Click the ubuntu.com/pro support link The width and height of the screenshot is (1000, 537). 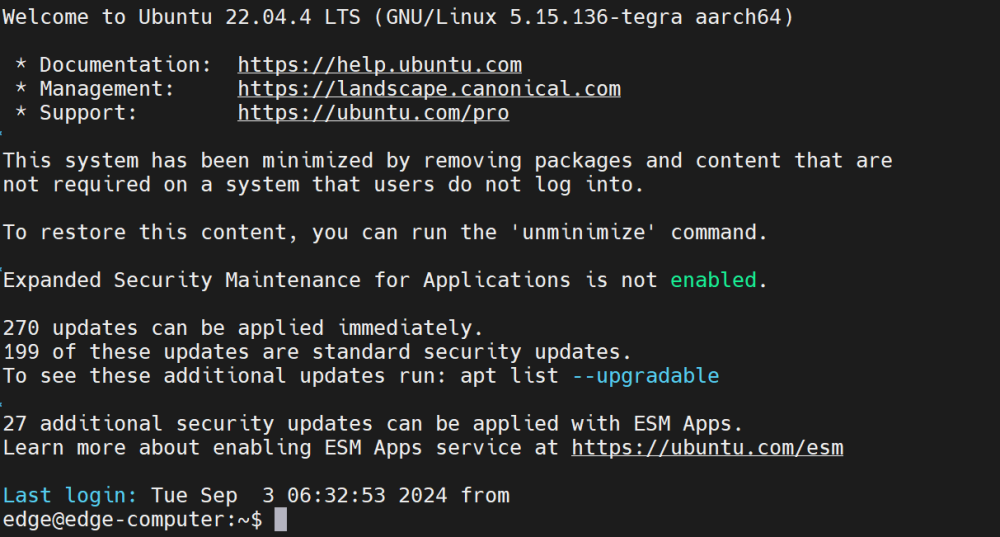tap(373, 113)
